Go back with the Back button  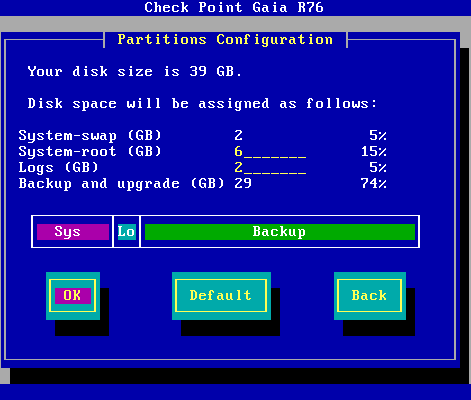tap(370, 296)
